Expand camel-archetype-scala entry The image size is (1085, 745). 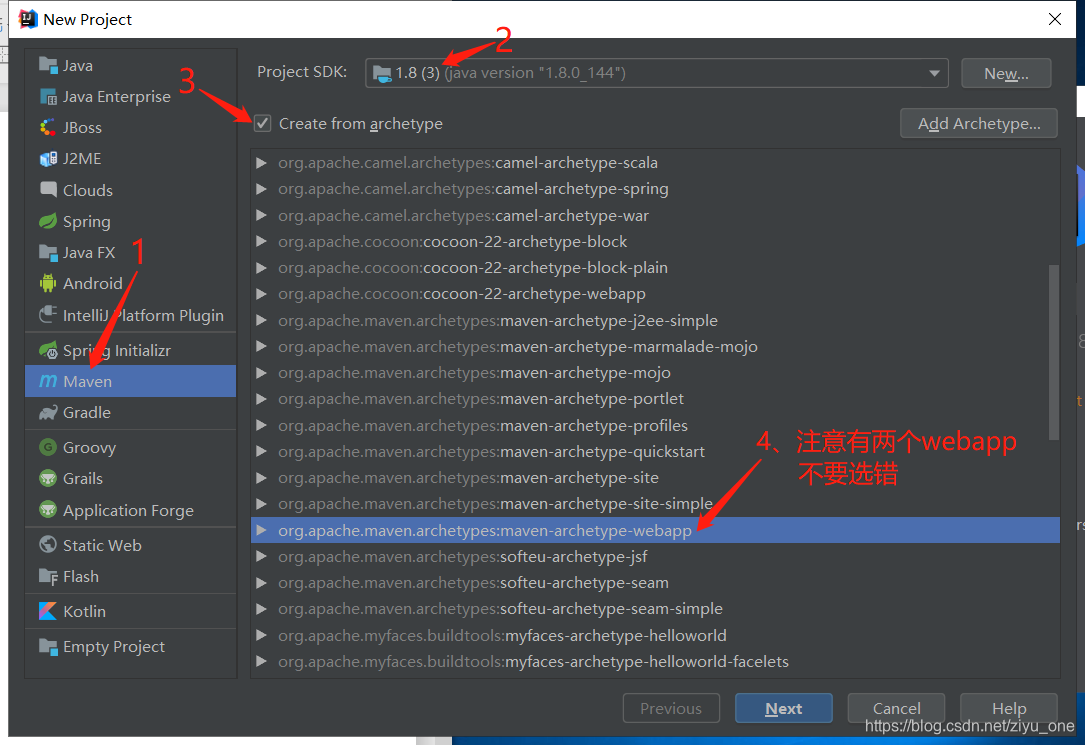(x=262, y=163)
